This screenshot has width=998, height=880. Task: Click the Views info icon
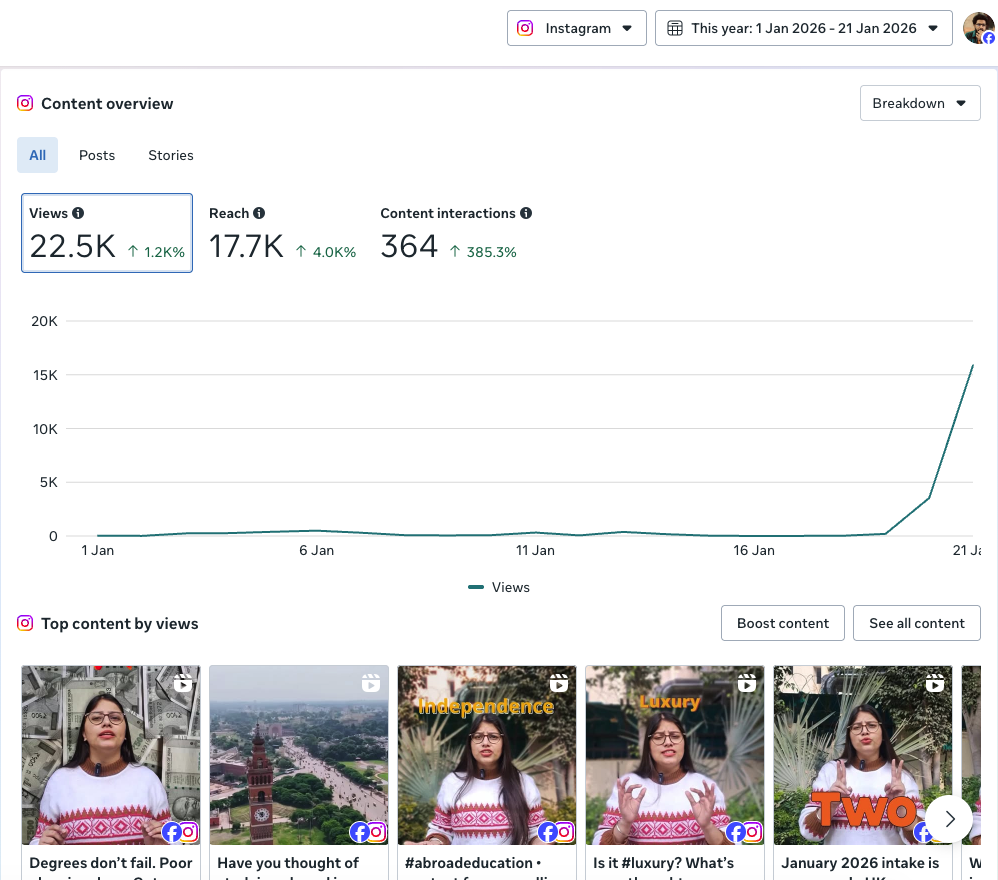(78, 213)
